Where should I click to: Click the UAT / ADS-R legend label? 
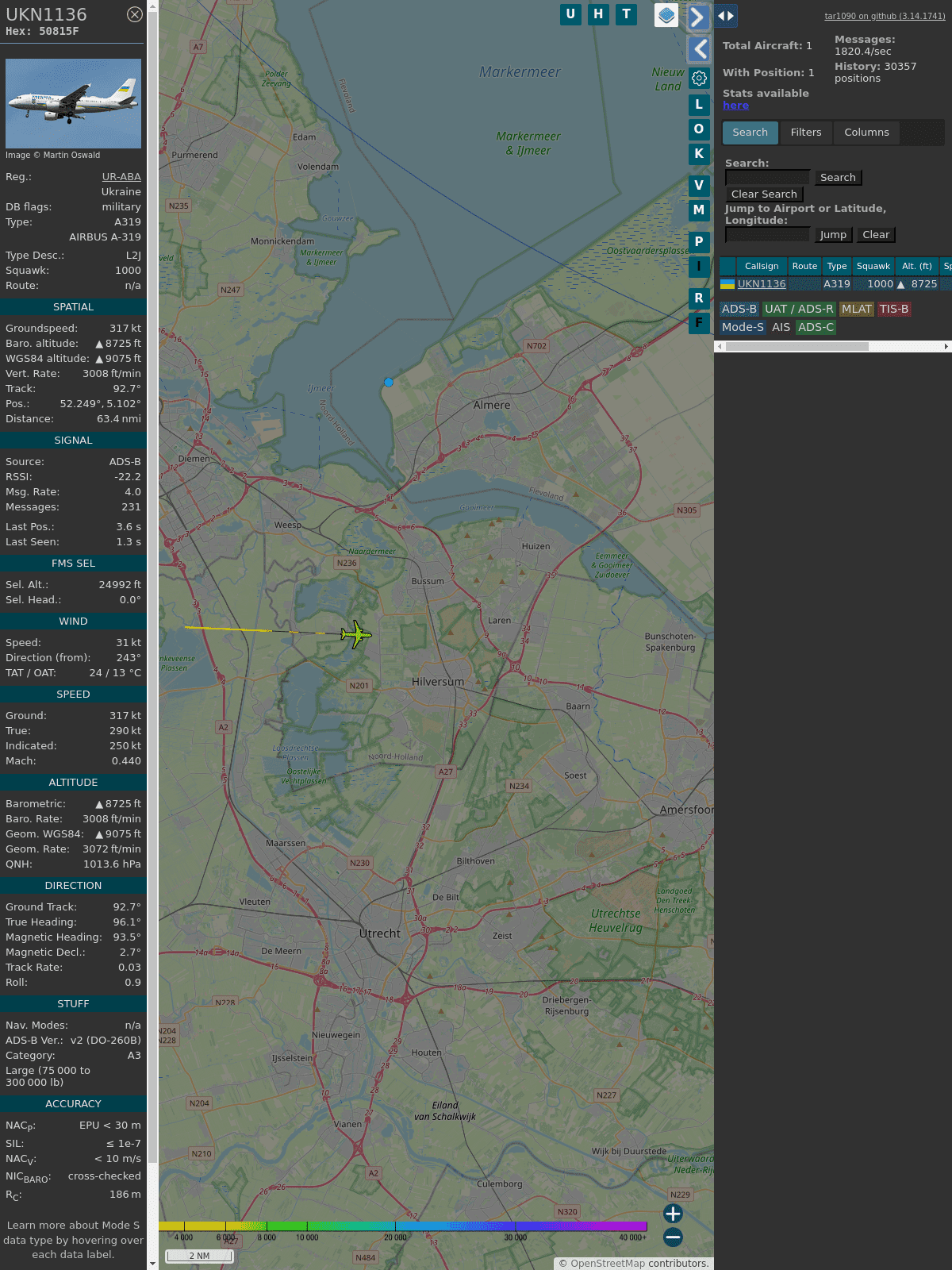(x=799, y=310)
